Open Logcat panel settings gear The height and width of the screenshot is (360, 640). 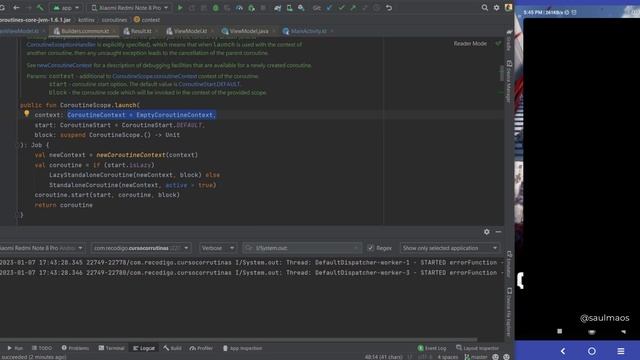487,232
